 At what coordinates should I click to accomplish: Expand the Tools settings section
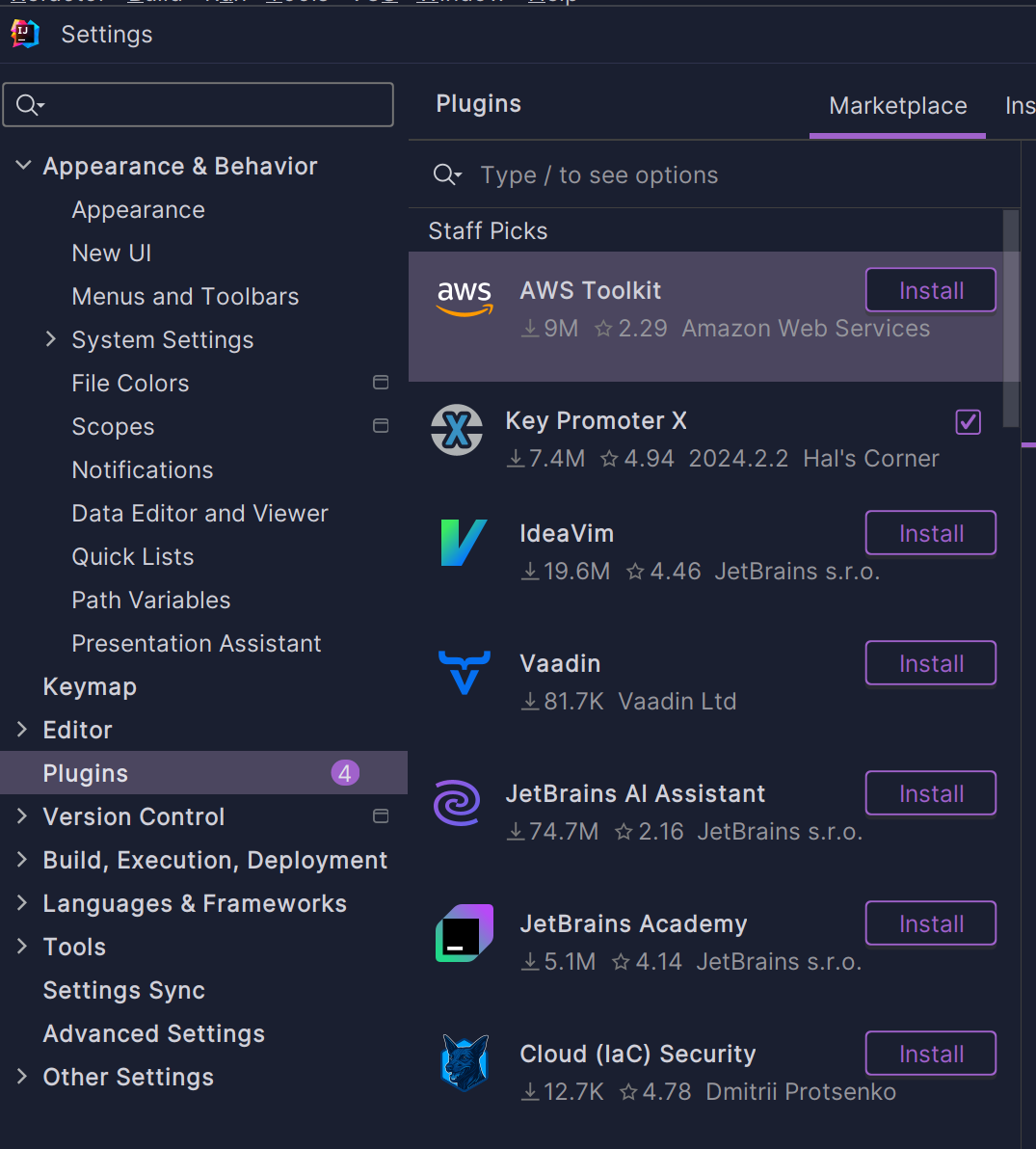[x=22, y=946]
